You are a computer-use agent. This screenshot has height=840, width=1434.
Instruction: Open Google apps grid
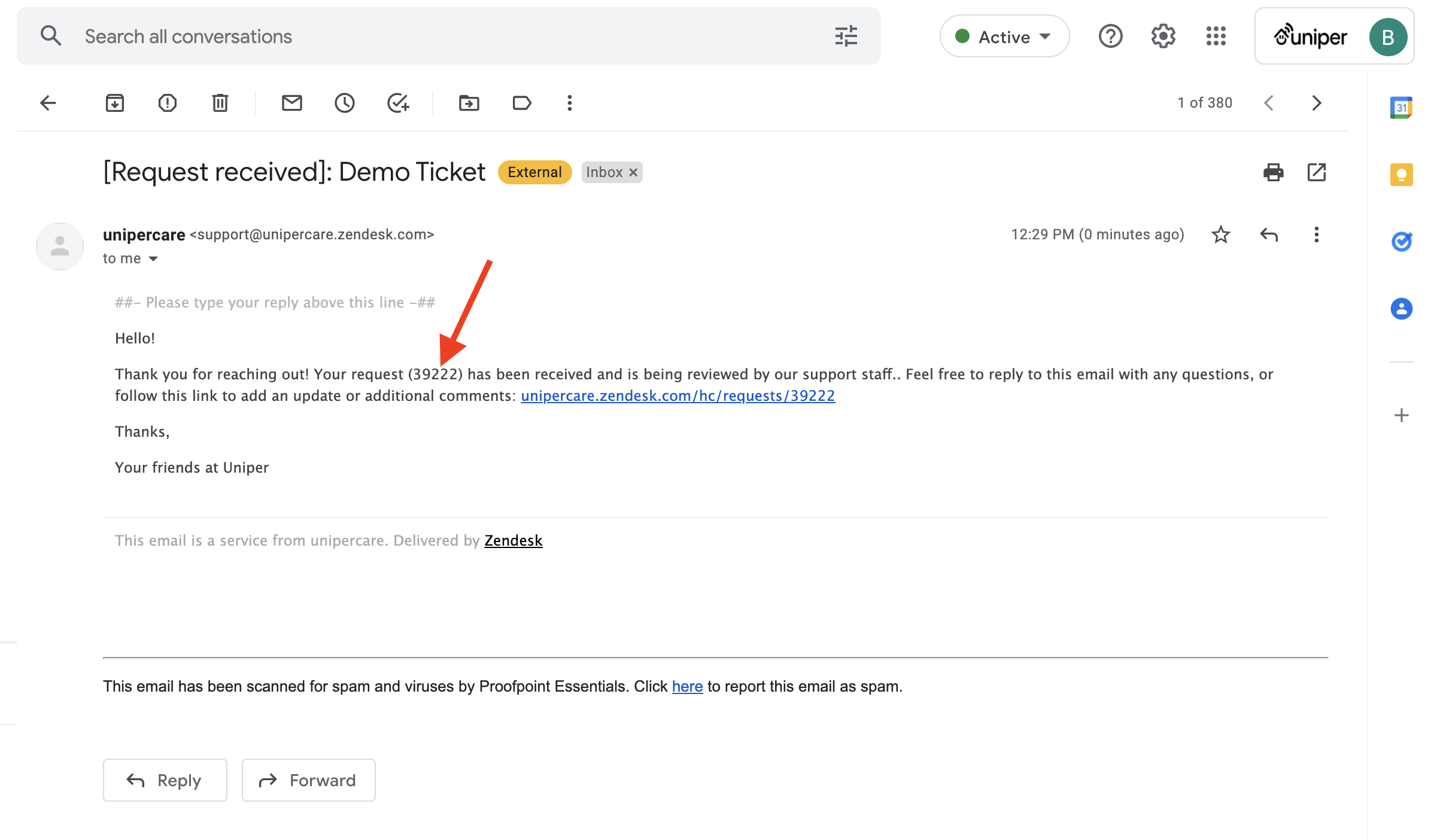1216,36
